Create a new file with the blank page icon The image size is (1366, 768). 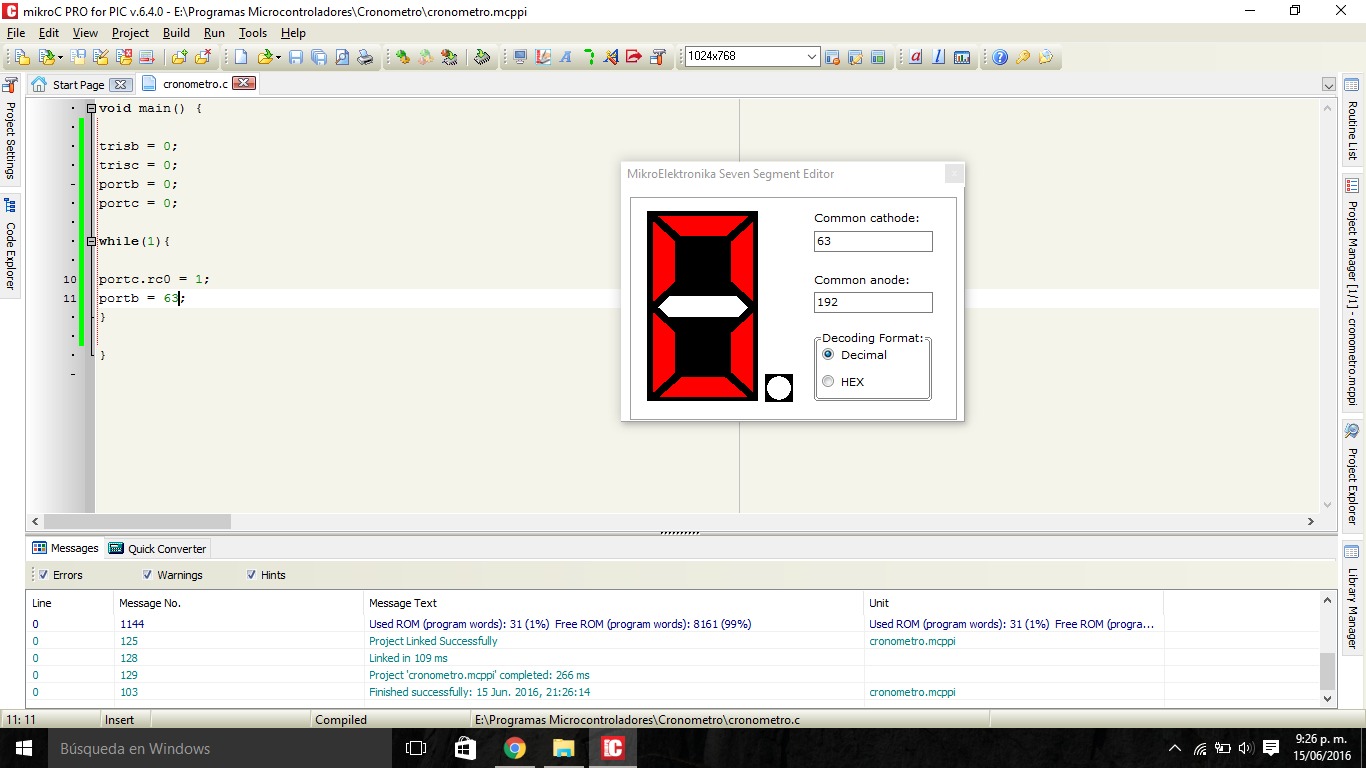(241, 57)
